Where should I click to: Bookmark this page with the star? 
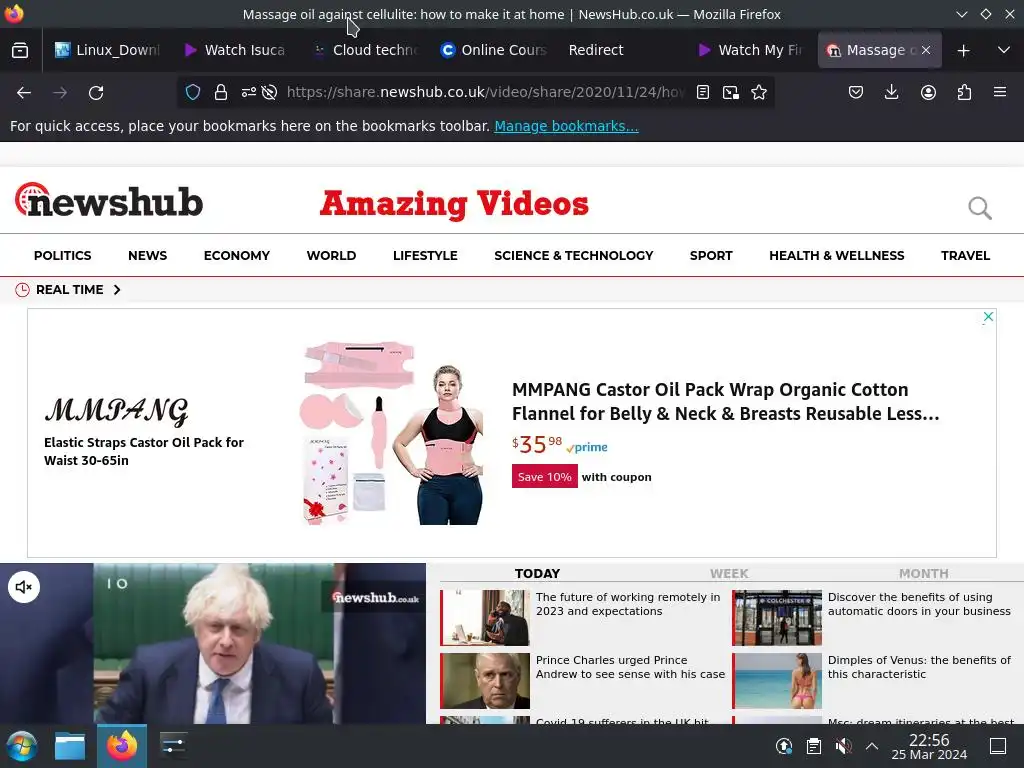(759, 92)
